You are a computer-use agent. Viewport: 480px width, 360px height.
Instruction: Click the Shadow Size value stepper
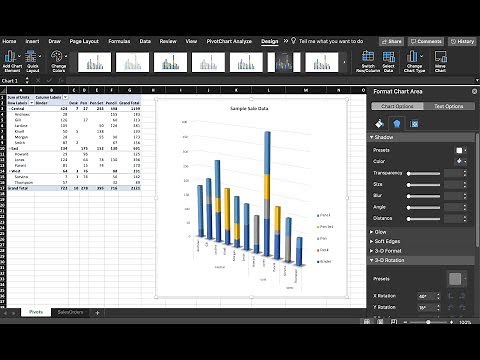point(465,185)
